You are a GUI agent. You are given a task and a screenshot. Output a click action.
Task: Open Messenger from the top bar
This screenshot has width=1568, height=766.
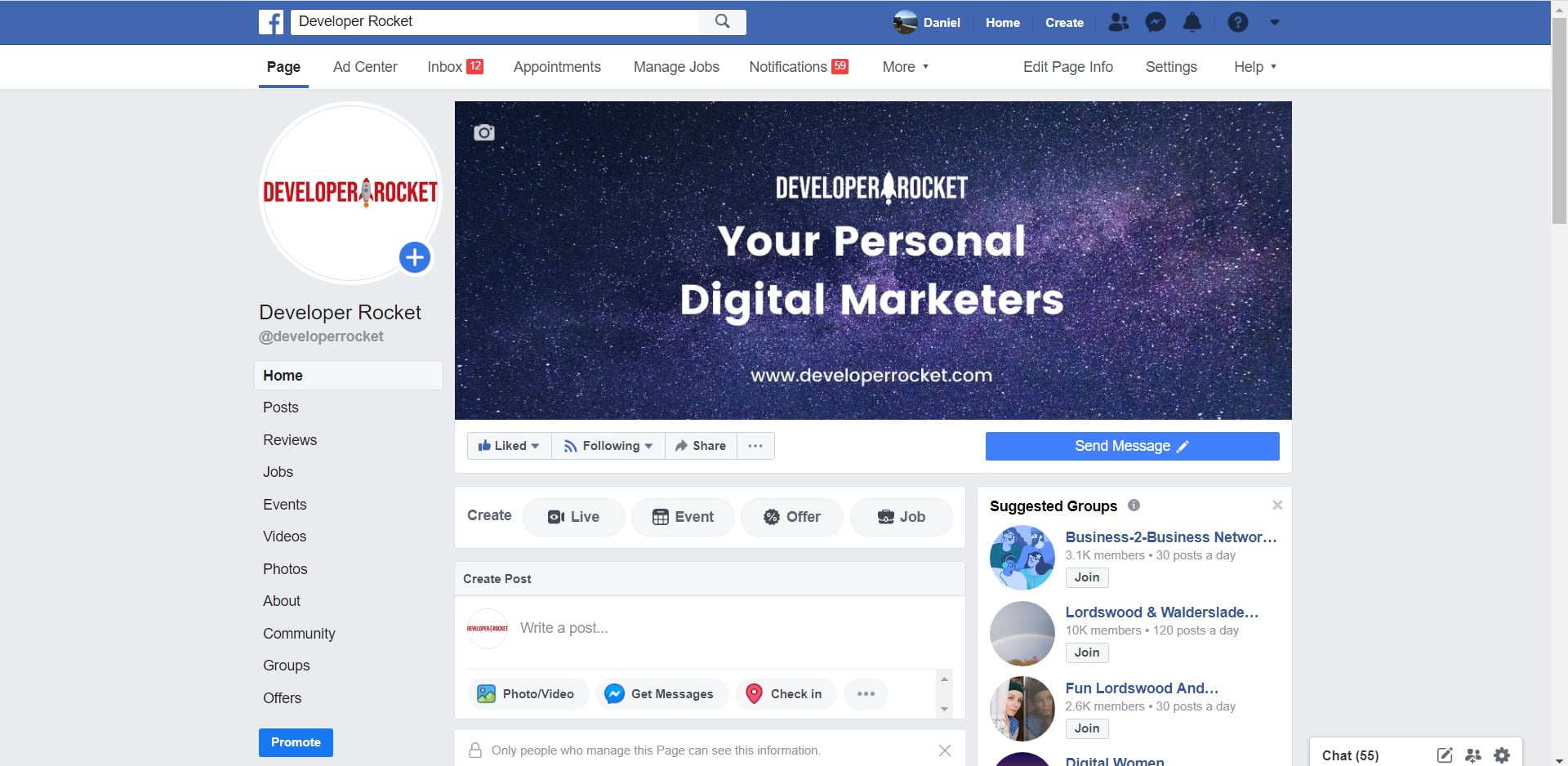1155,22
